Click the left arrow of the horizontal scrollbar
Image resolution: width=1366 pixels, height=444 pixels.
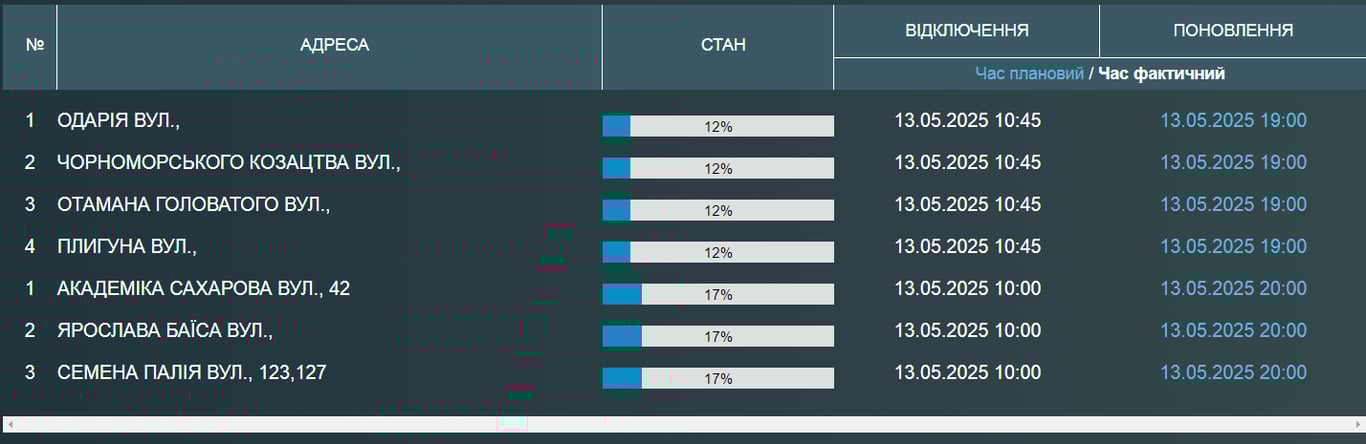[x=9, y=424]
